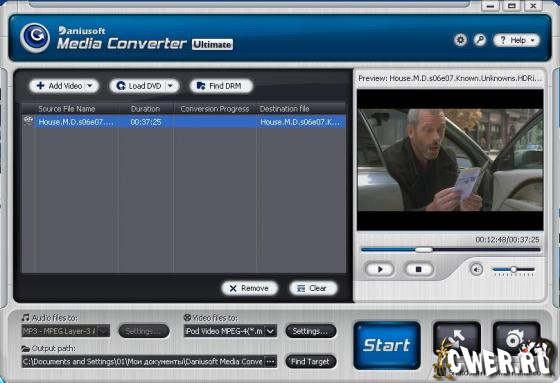Image resolution: width=560 pixels, height=383 pixels.
Task: Click the Daniusoft round logo icon
Action: 35,38
